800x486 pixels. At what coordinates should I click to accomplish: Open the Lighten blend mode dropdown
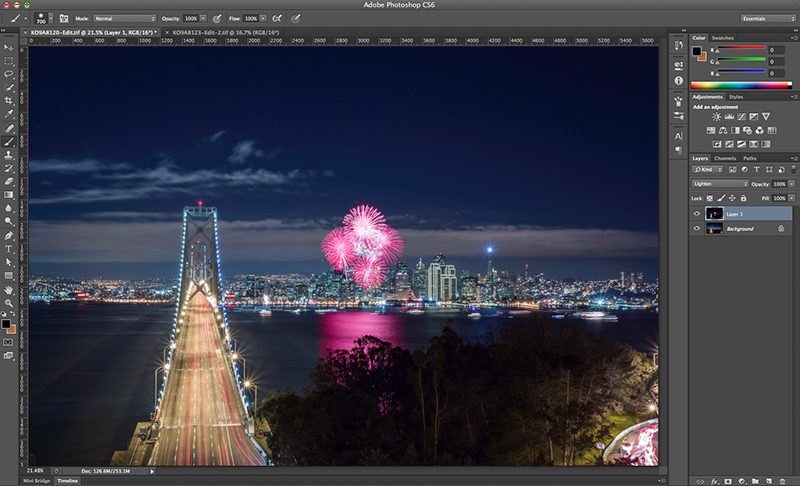coord(720,184)
